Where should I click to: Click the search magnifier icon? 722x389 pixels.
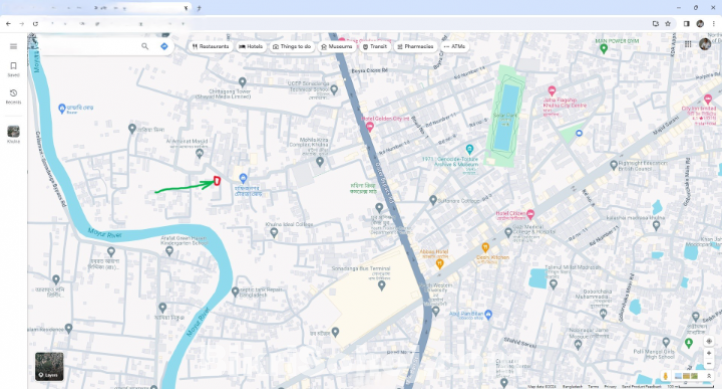145,46
